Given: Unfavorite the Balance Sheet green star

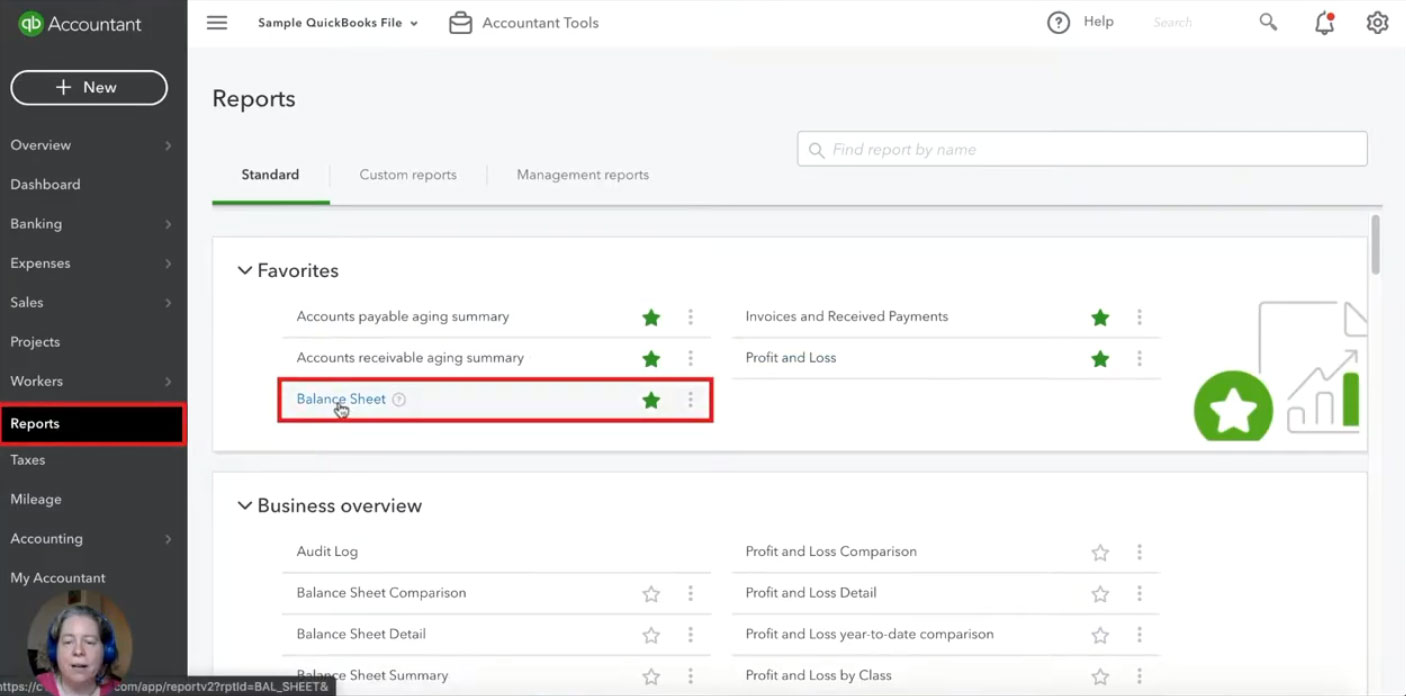Looking at the screenshot, I should pos(651,400).
